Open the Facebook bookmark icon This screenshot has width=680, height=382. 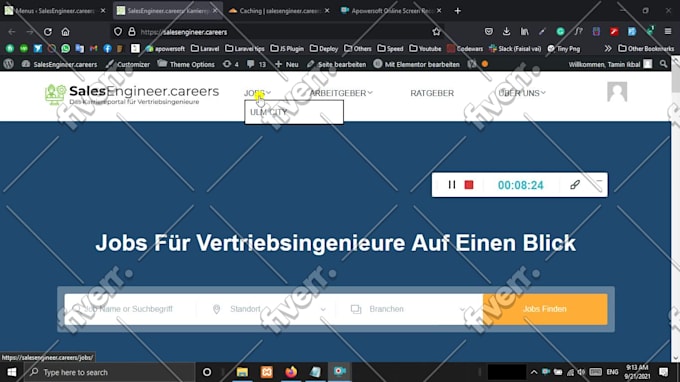click(107, 49)
